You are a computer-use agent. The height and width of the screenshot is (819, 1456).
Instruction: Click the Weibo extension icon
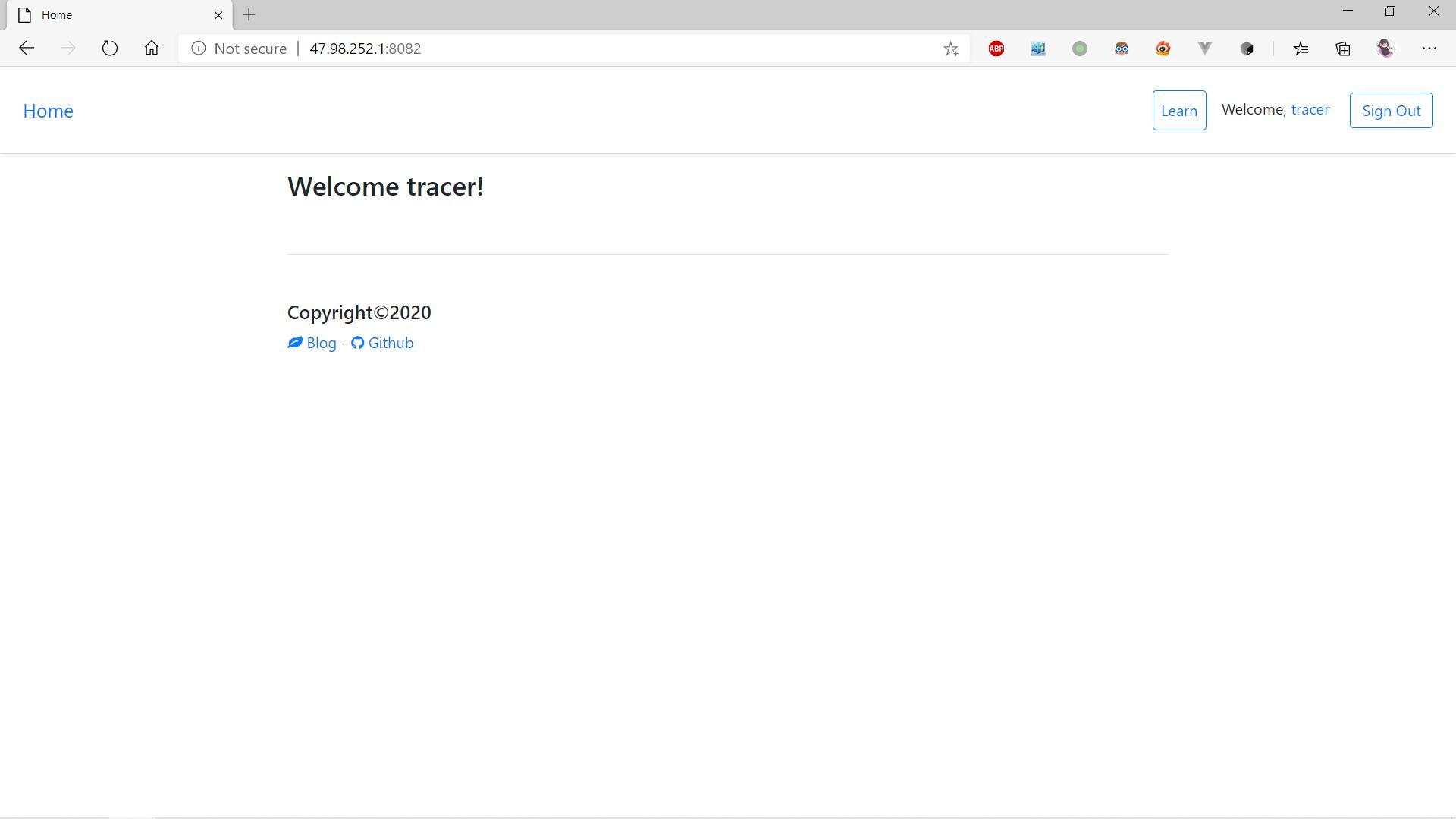point(1163,49)
